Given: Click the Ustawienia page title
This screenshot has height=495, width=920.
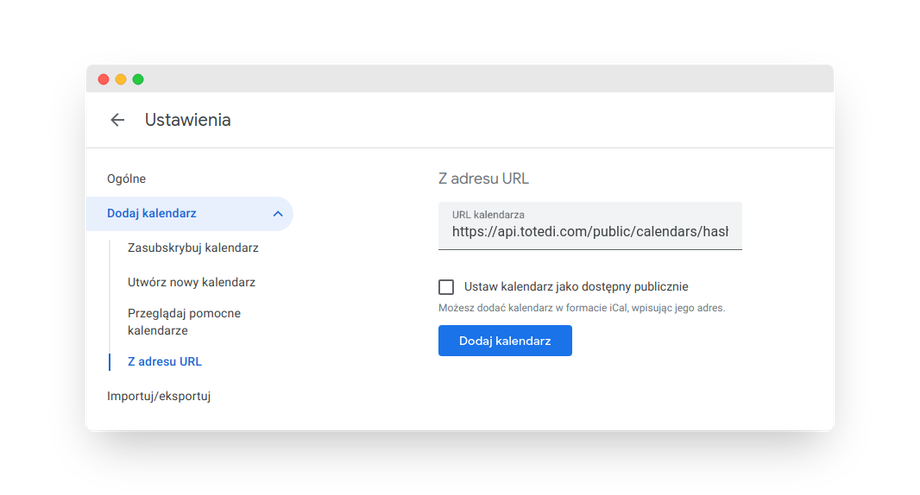Looking at the screenshot, I should [188, 120].
